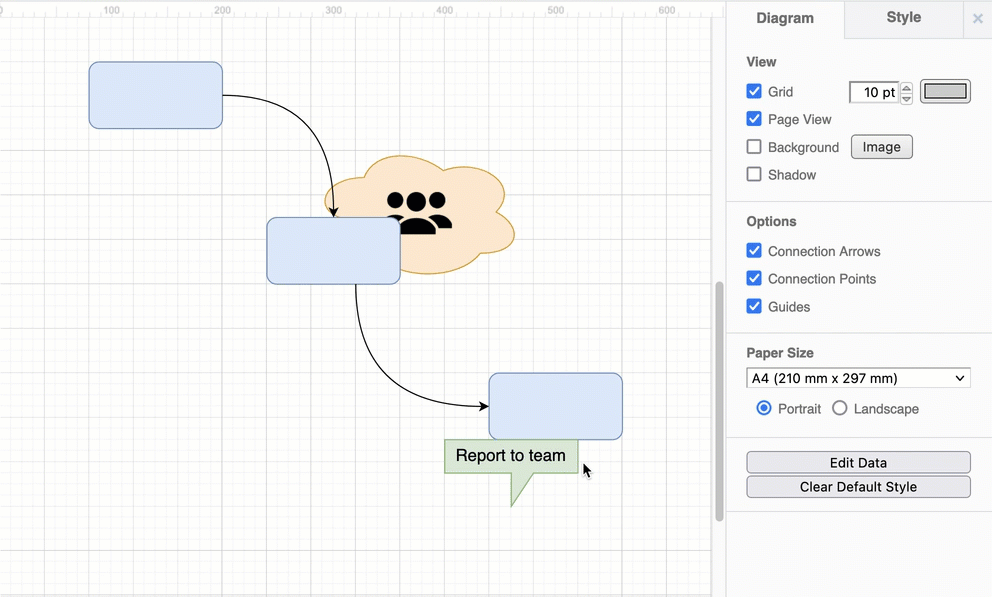
Task: Choose Landscape orientation
Action: (x=840, y=408)
